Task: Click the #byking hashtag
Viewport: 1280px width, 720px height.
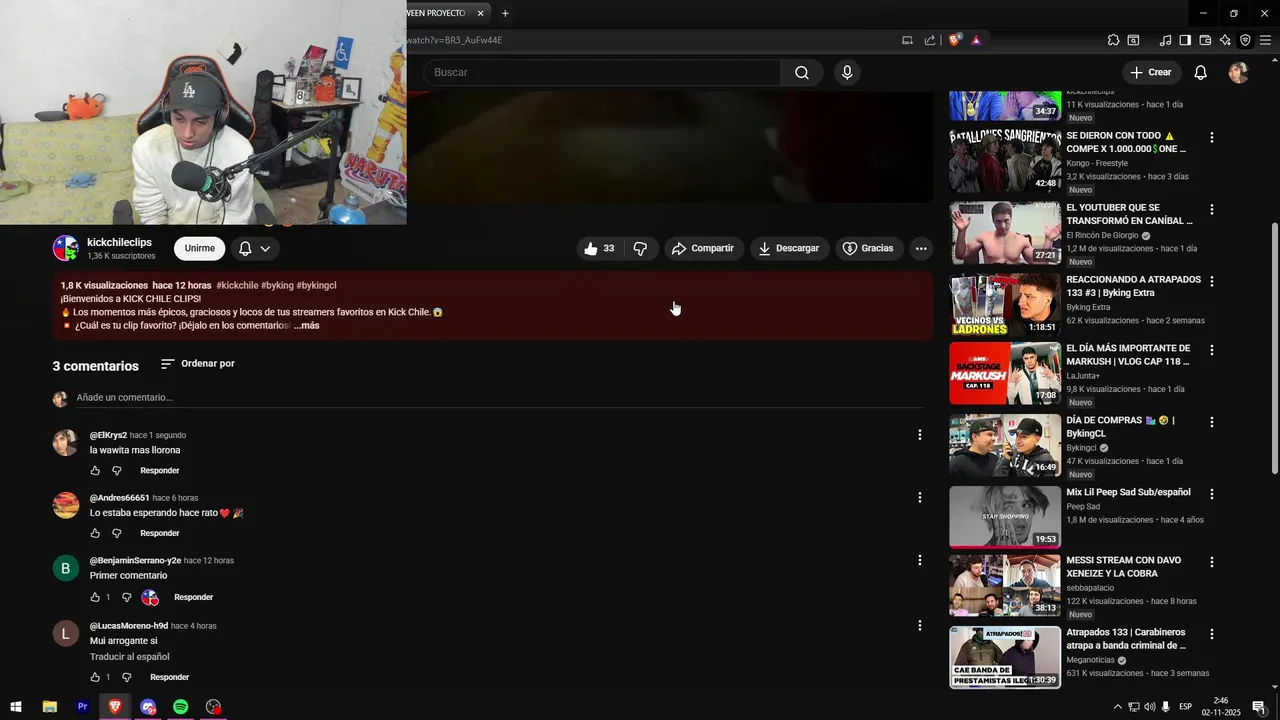Action: [x=277, y=285]
